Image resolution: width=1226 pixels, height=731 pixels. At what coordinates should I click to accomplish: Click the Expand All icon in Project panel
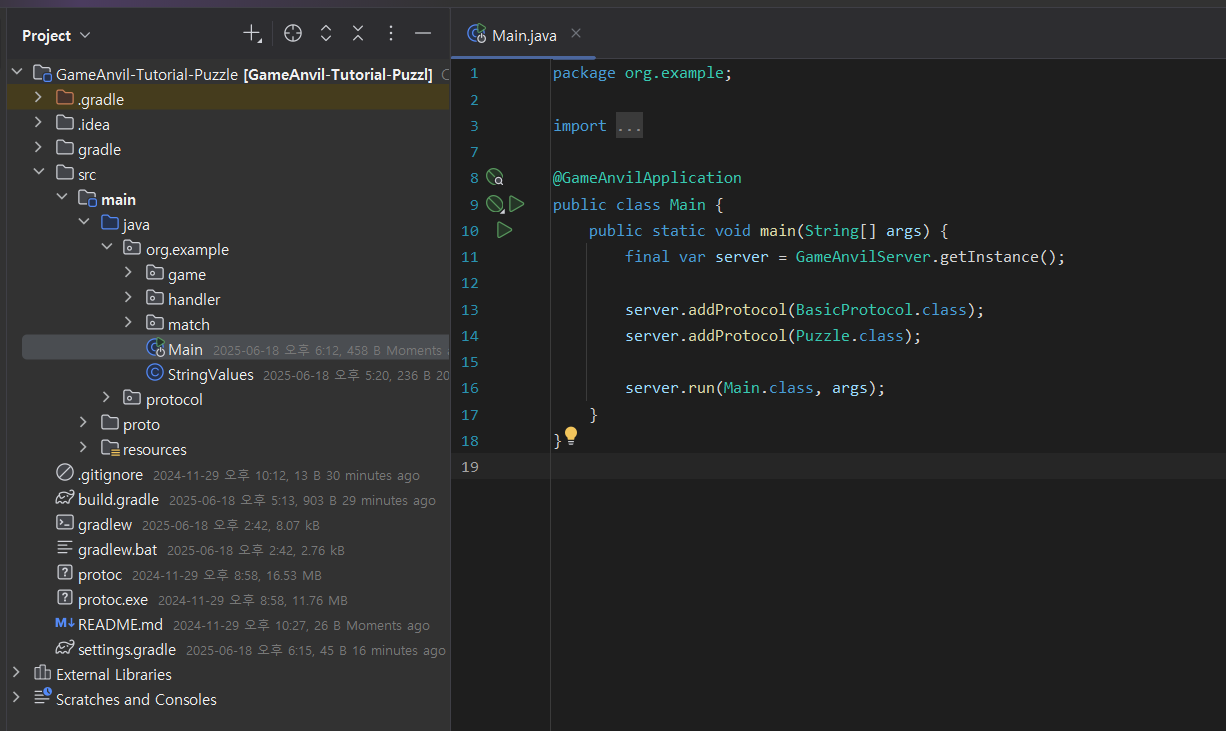pos(325,34)
